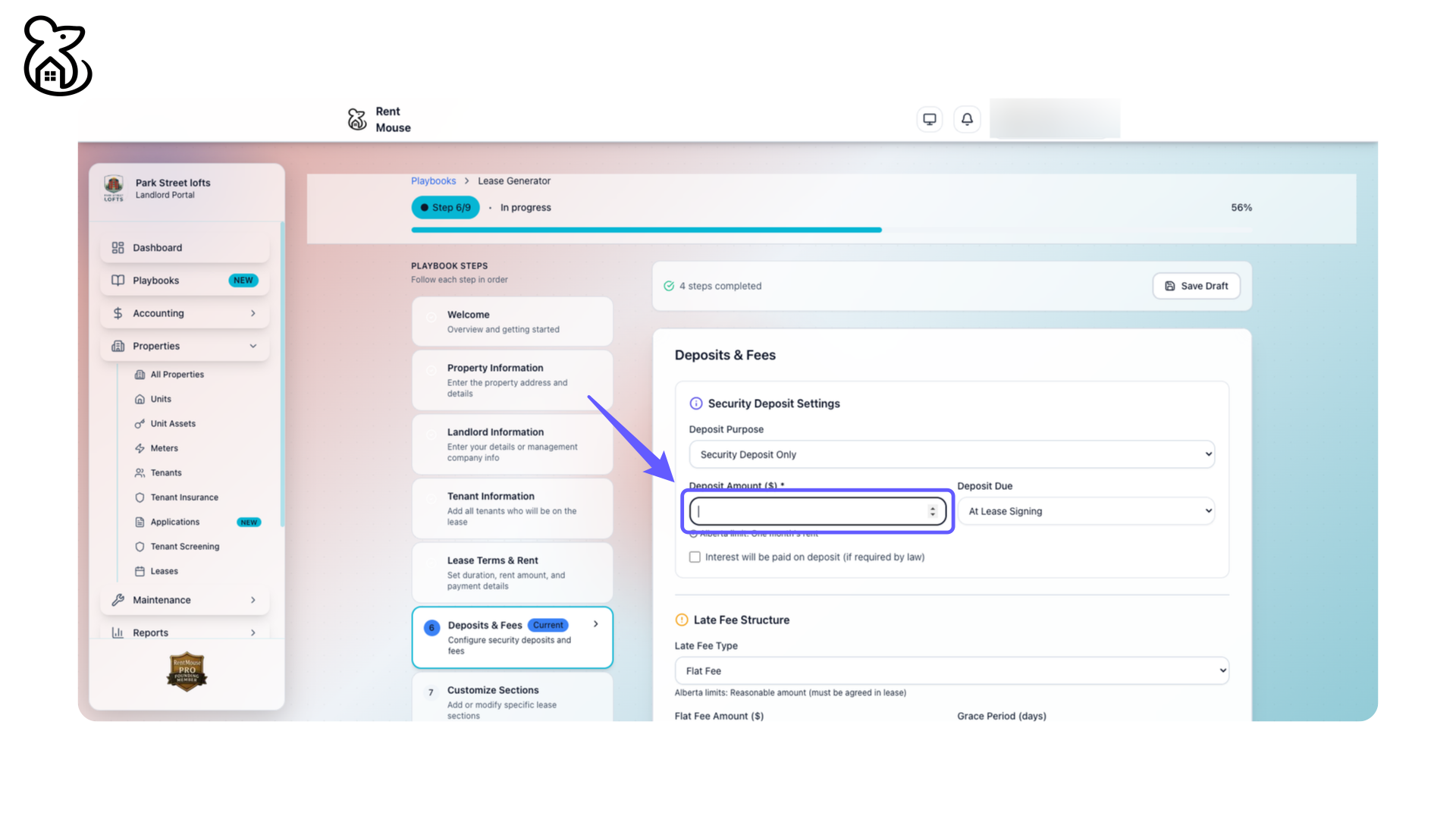Open the Leases sidebar item
The height and width of the screenshot is (819, 1456).
coord(164,571)
